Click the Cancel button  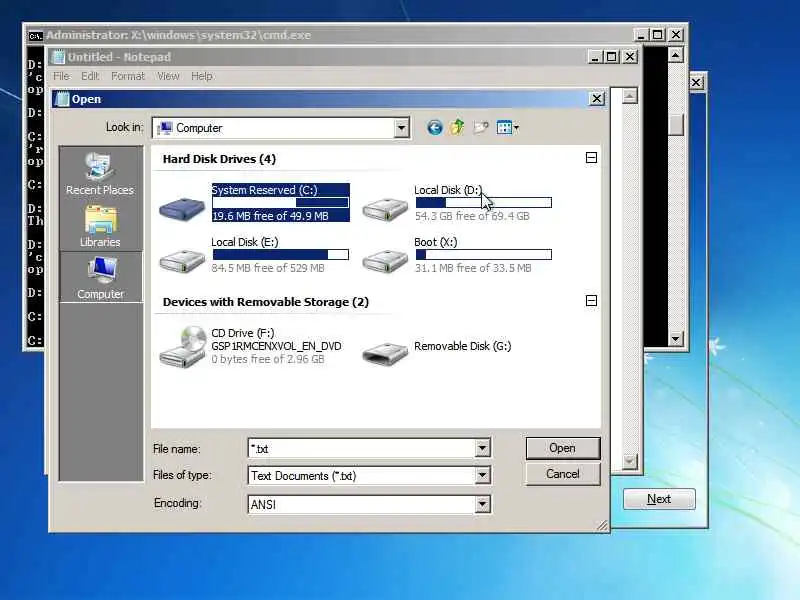coord(563,474)
